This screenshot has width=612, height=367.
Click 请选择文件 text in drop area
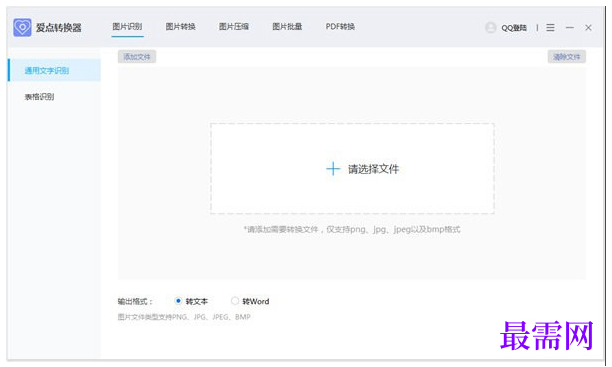pyautogui.click(x=374, y=169)
